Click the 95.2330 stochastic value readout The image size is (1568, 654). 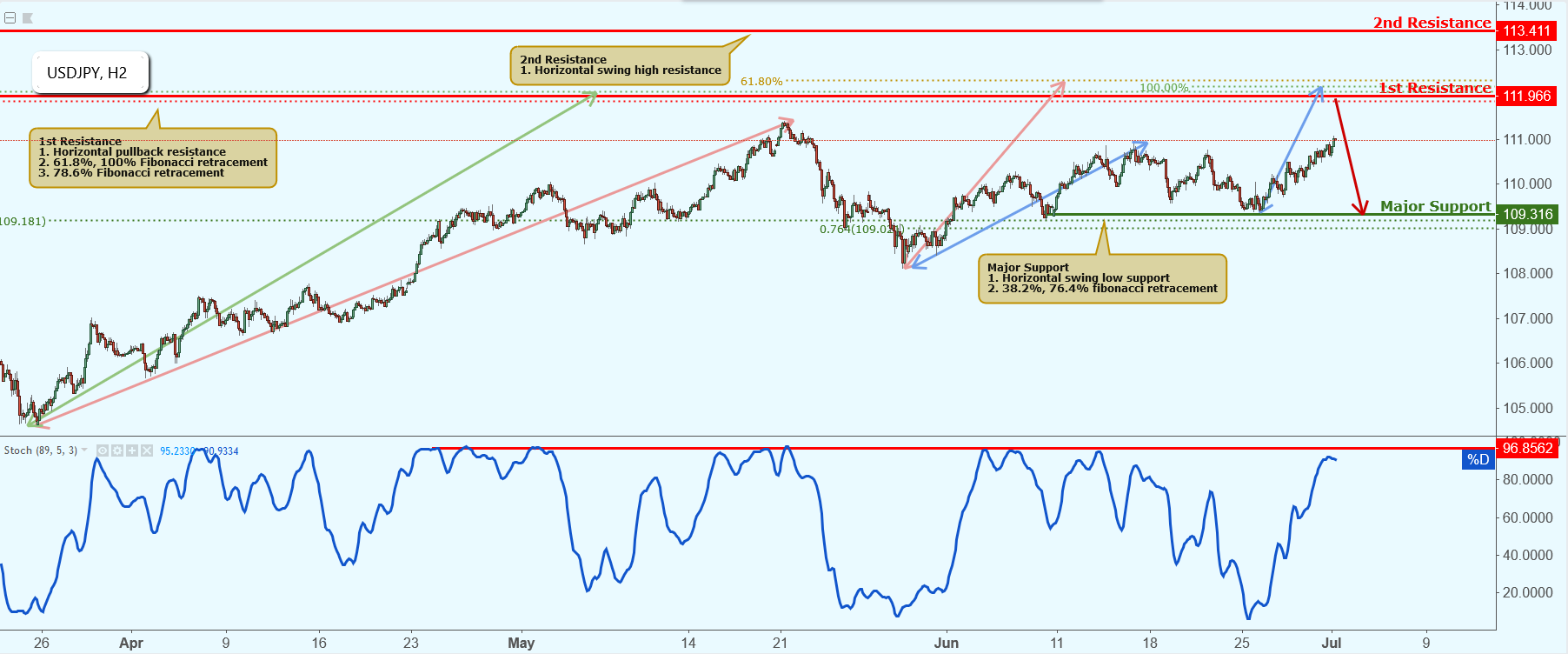pos(178,450)
